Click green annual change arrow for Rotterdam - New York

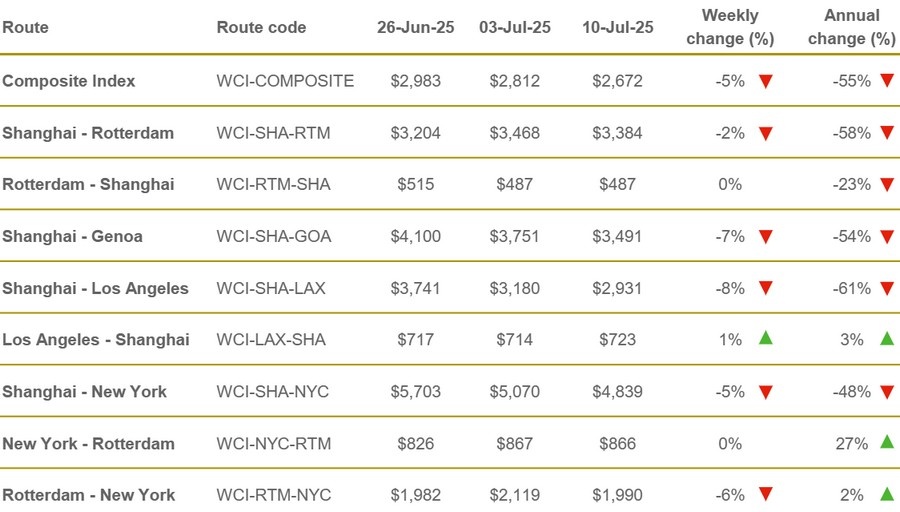click(x=887, y=494)
